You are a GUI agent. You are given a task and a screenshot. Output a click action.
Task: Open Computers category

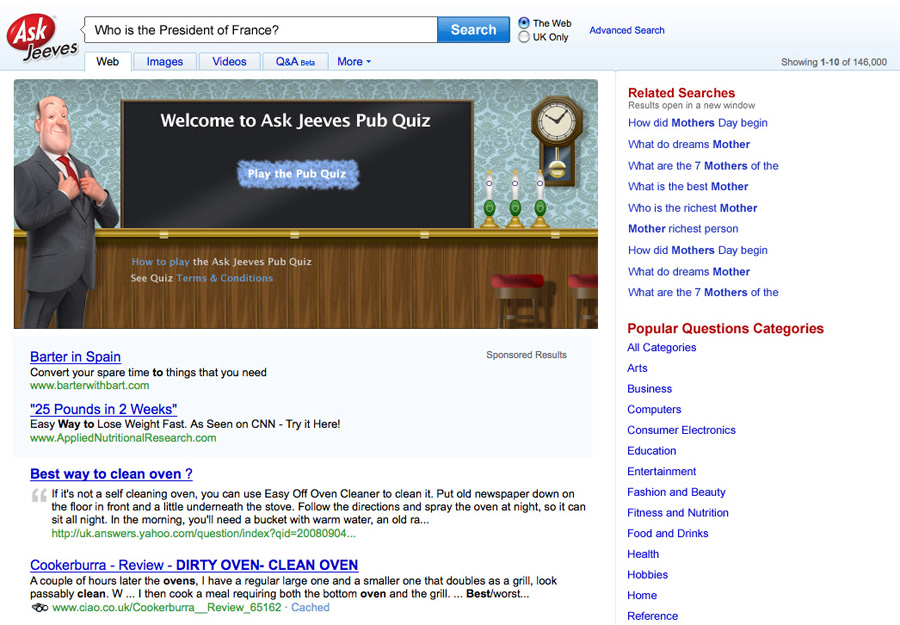click(x=654, y=409)
